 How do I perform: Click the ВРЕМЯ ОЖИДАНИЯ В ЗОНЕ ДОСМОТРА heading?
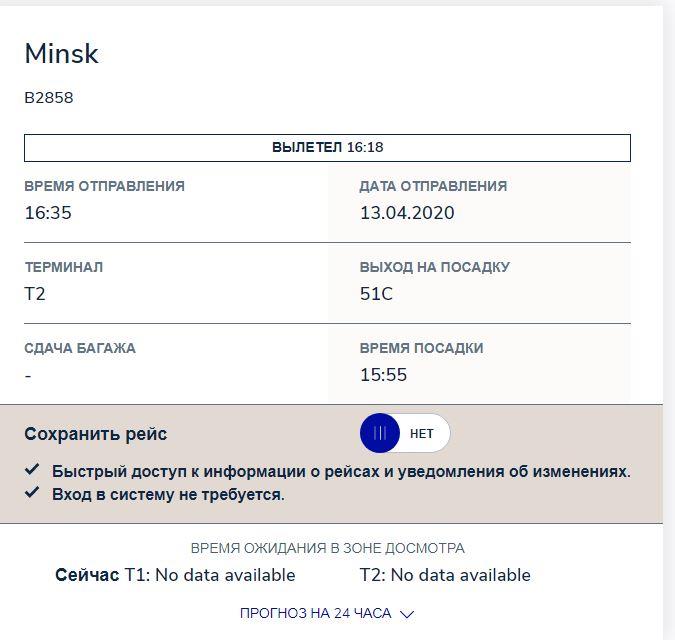[327, 548]
